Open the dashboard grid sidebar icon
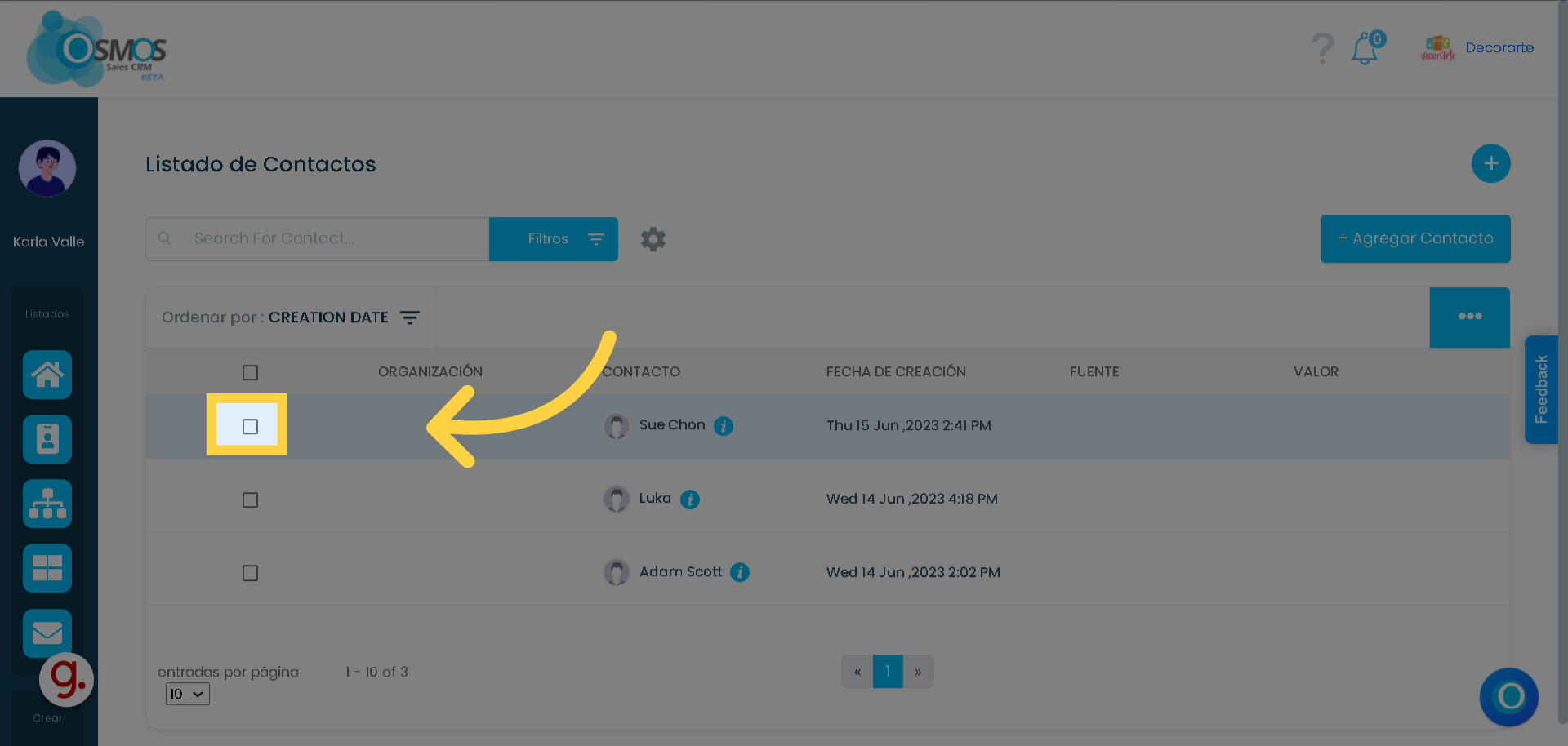The image size is (1568, 746). coord(47,568)
